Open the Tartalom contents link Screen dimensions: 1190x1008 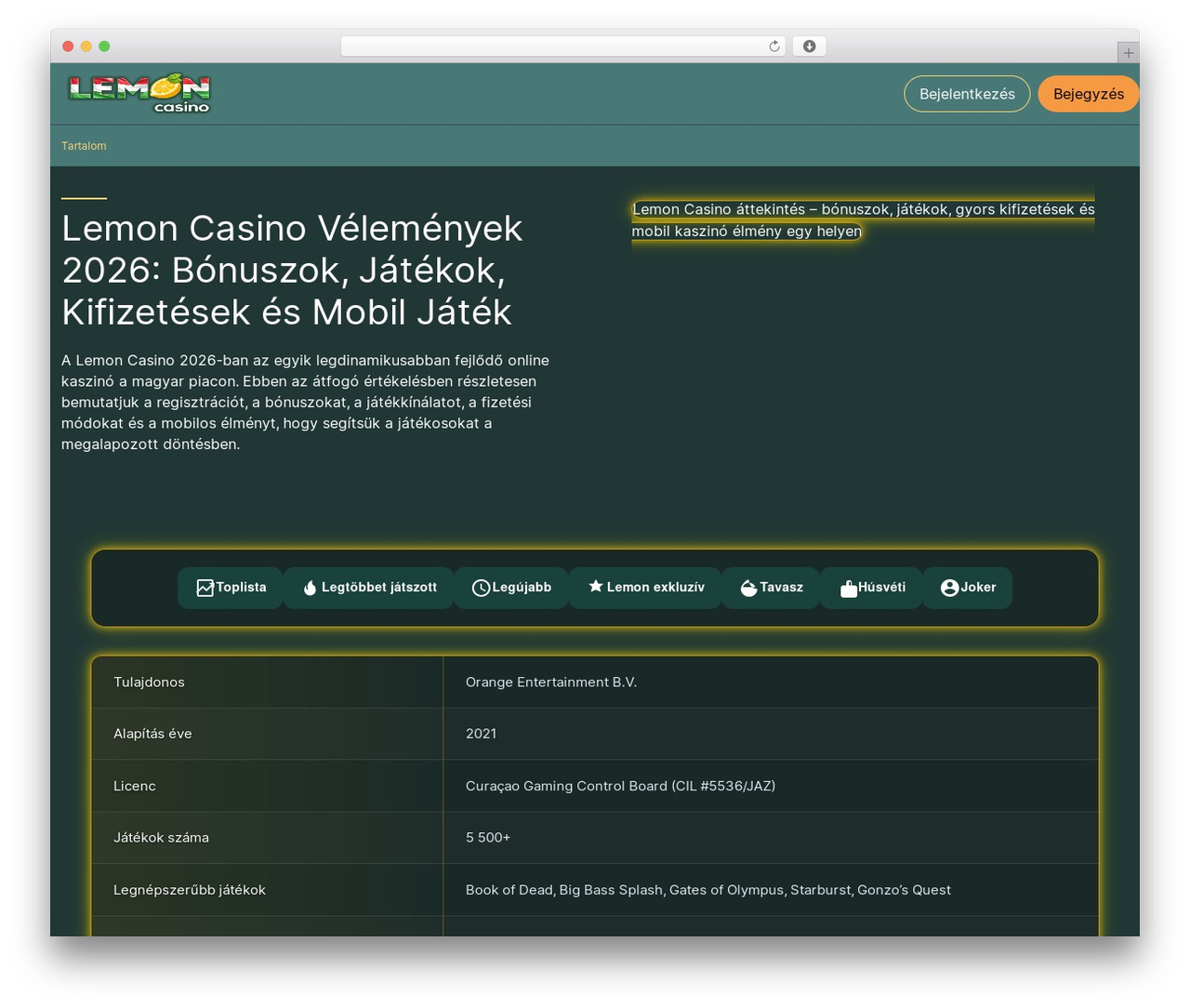(84, 146)
